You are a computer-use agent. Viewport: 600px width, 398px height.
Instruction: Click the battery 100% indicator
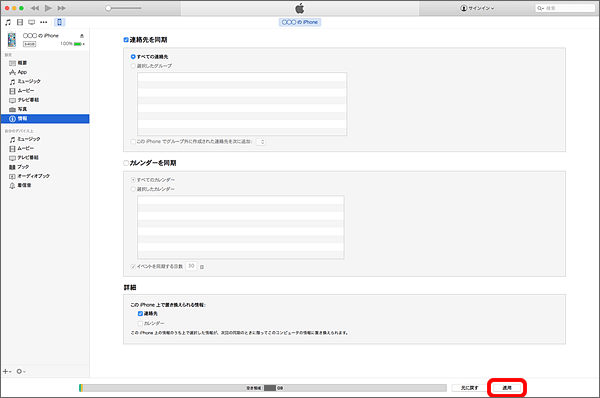72,44
